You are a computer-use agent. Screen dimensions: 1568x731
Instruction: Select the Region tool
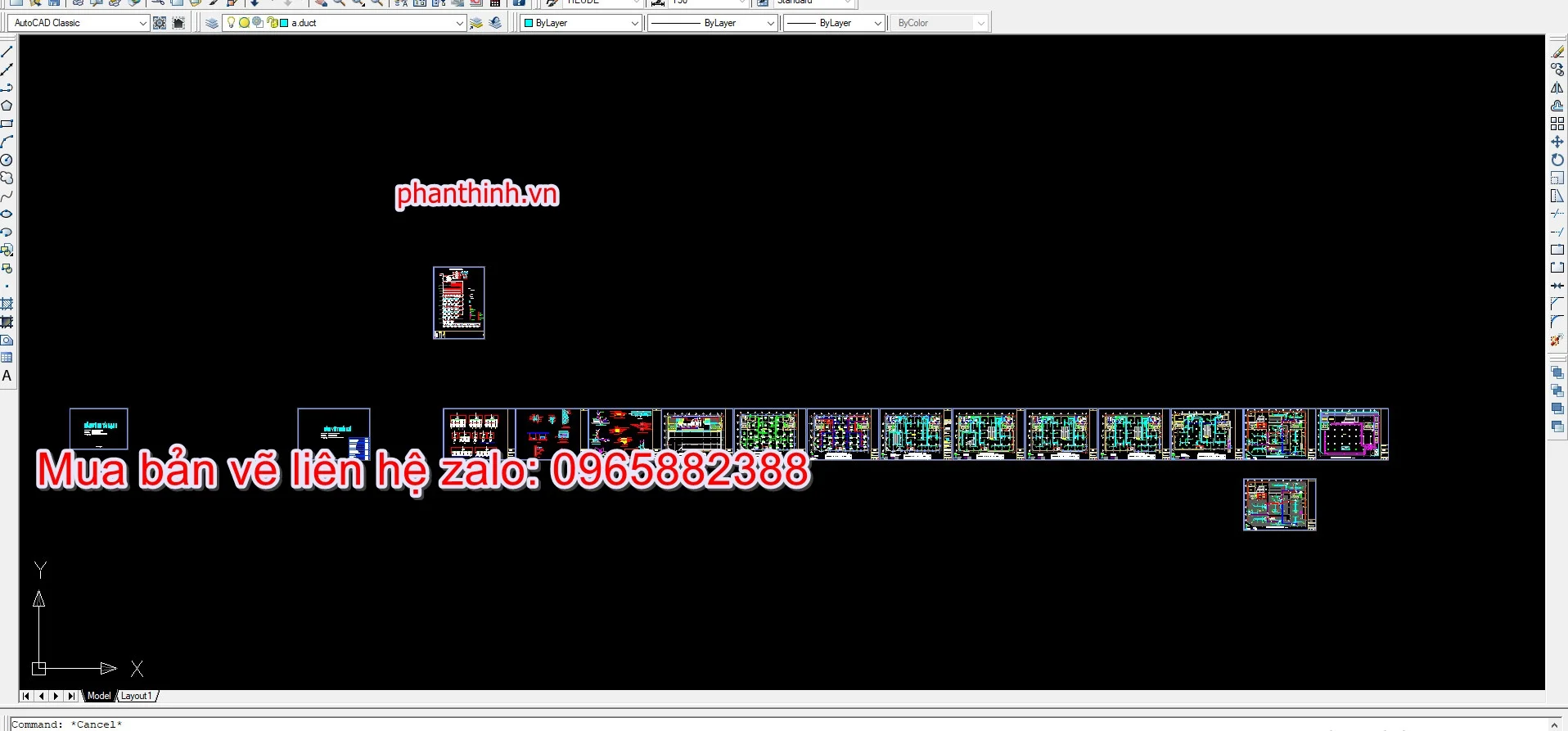click(x=7, y=340)
